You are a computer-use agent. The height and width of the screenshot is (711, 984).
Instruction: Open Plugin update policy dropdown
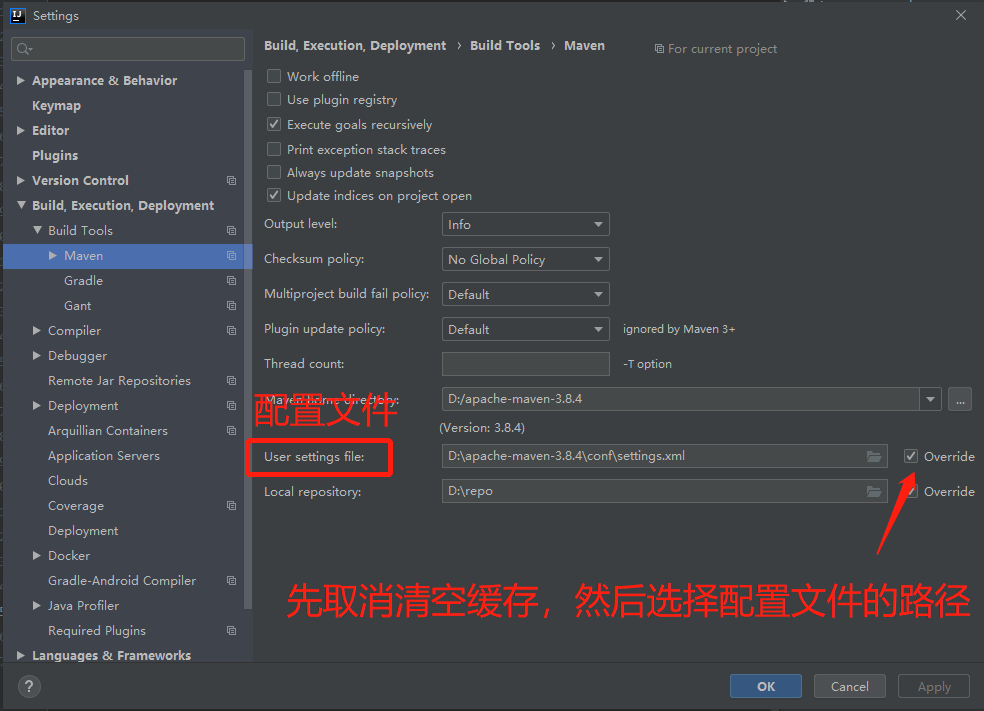(x=526, y=329)
